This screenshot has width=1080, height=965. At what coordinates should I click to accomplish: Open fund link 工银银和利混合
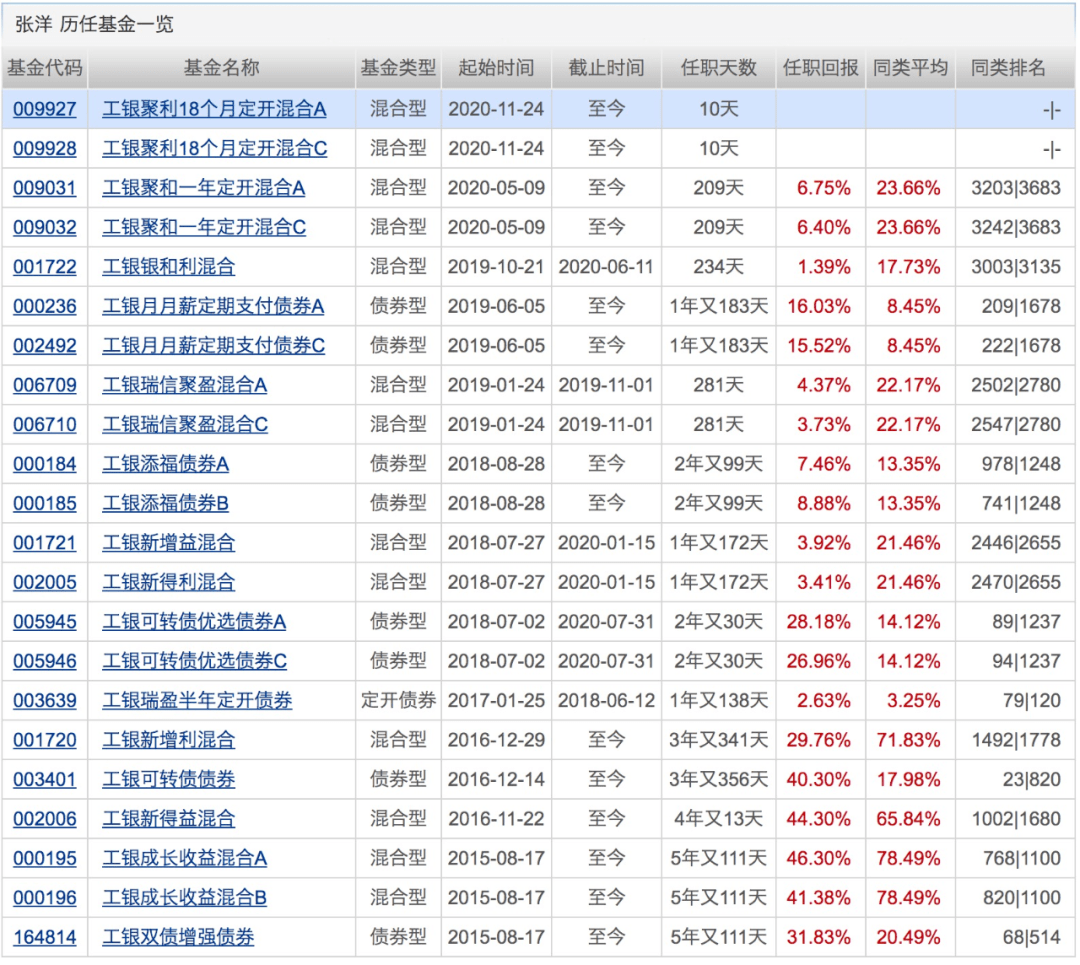(169, 267)
